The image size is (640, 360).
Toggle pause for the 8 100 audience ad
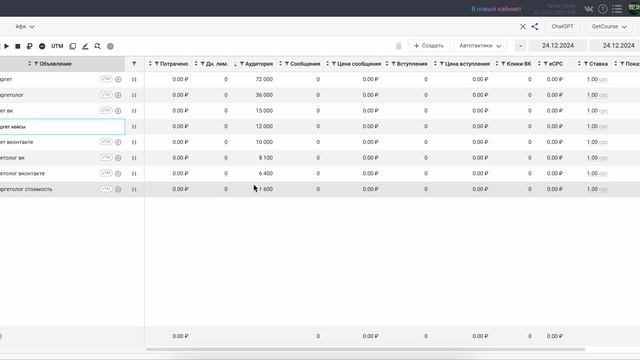click(x=134, y=158)
